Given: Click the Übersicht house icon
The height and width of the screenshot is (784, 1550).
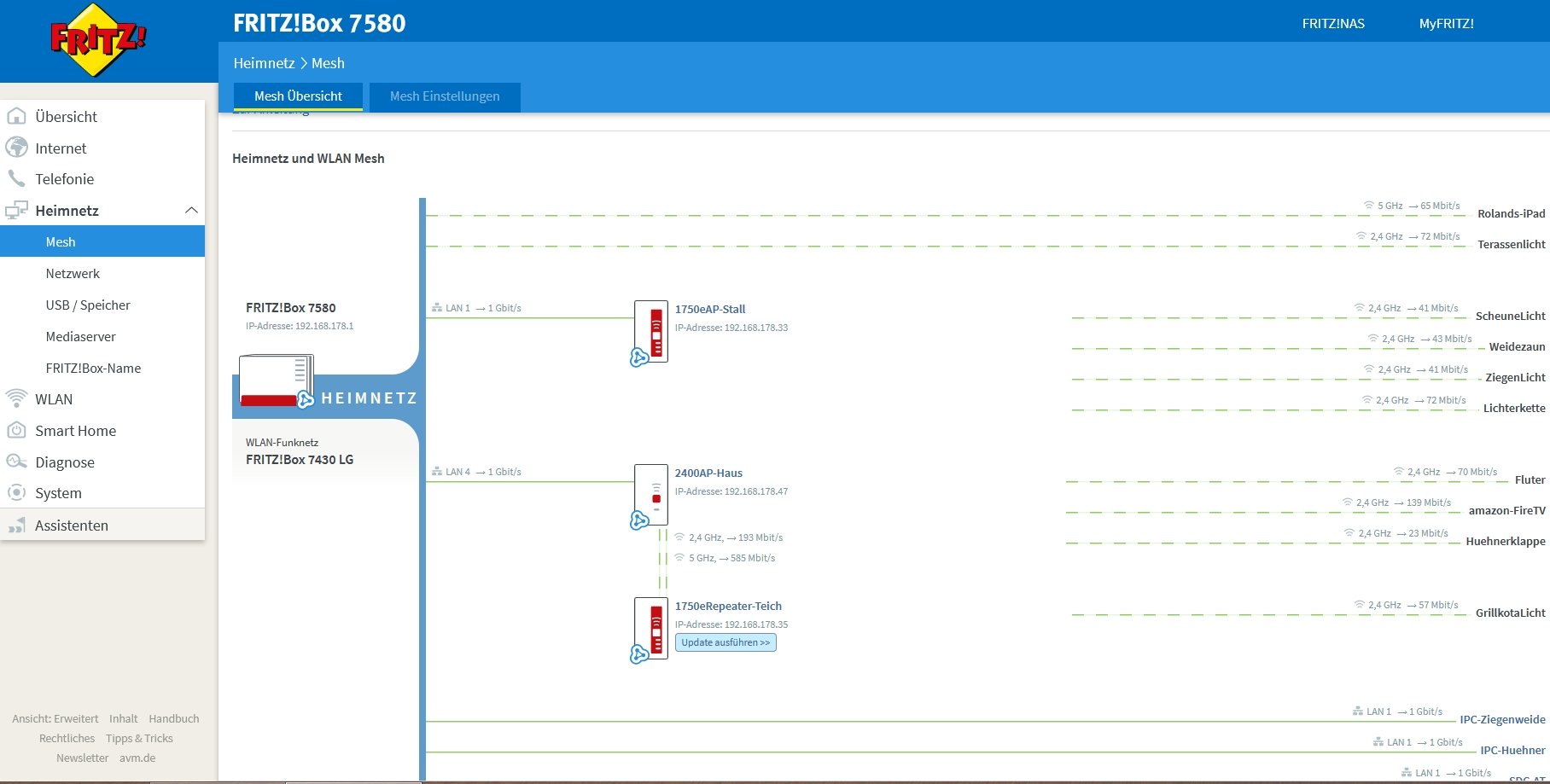Looking at the screenshot, I should (16, 116).
